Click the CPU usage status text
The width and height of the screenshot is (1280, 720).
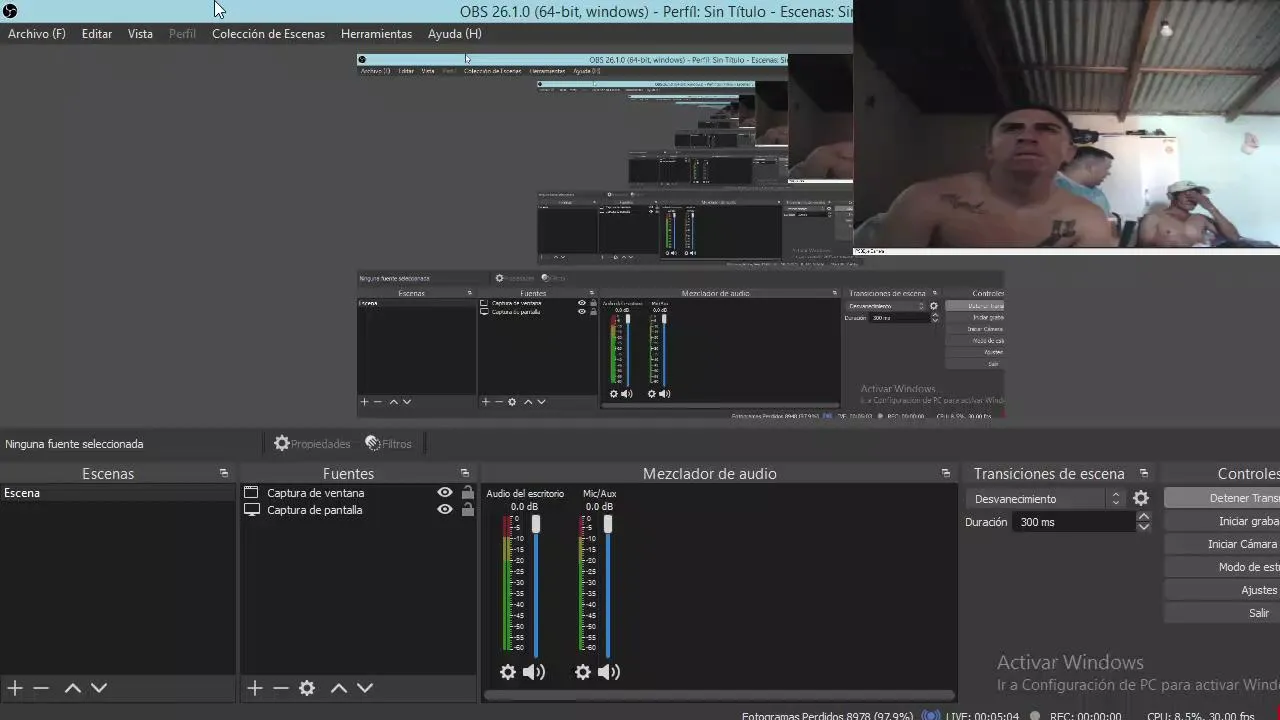tap(1200, 716)
